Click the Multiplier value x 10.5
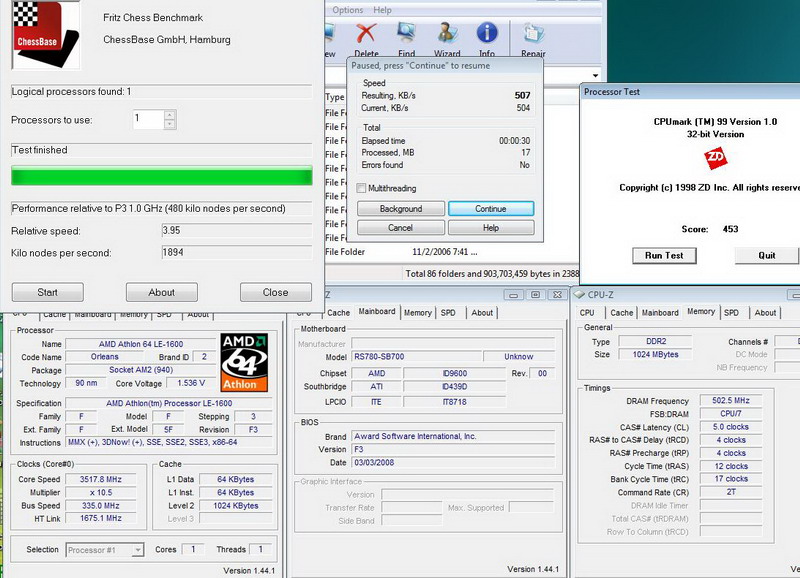This screenshot has width=800, height=578. click(x=101, y=493)
